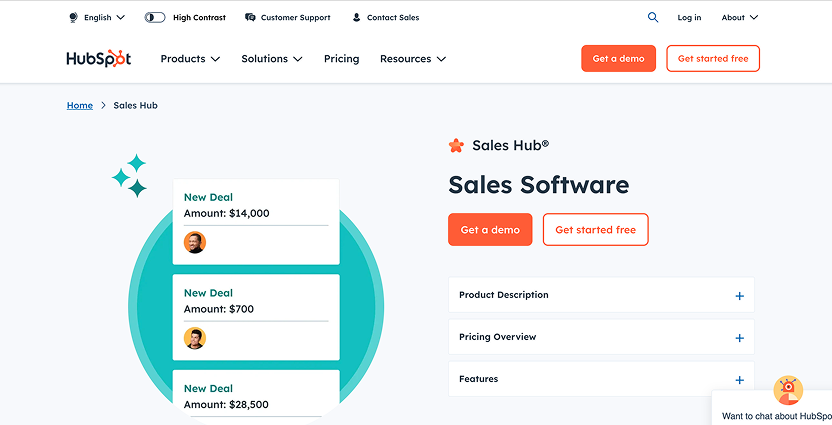Expand the Product Description section
The image size is (832, 425).
(601, 295)
